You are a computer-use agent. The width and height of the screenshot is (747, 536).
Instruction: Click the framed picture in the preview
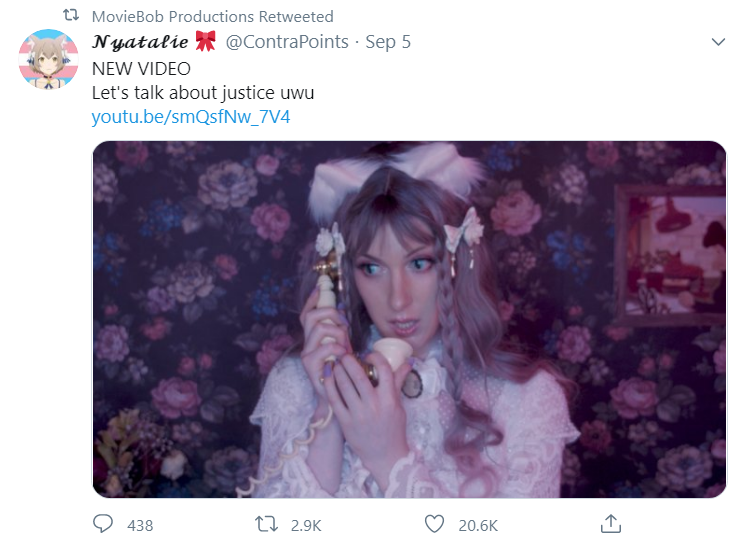671,255
